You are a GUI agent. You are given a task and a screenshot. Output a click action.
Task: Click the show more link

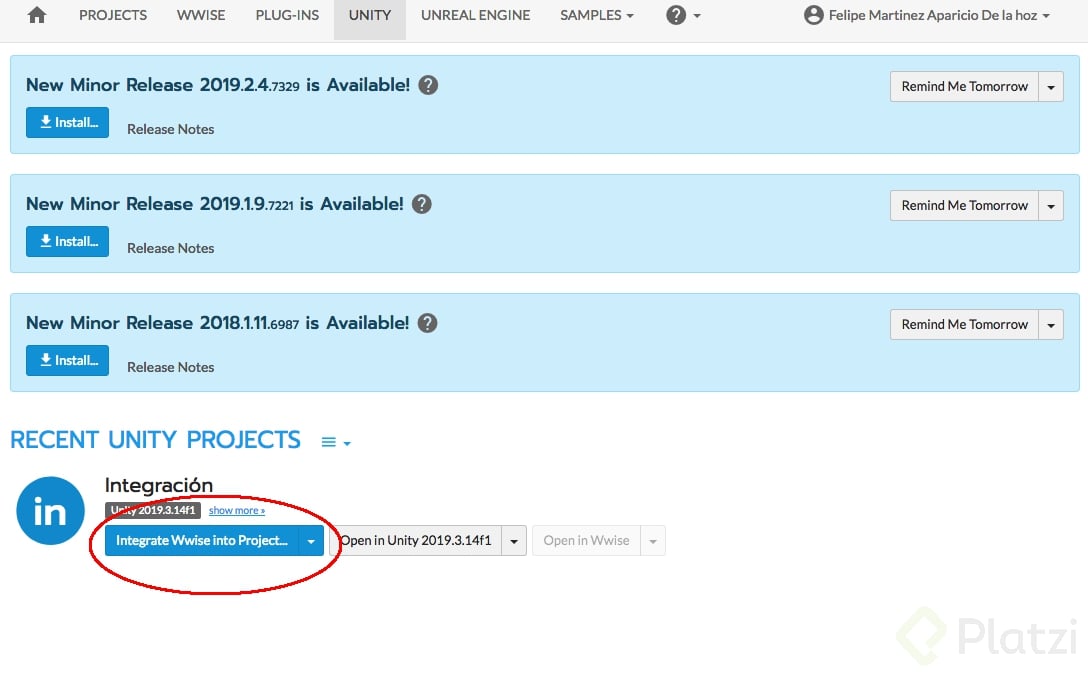point(237,511)
